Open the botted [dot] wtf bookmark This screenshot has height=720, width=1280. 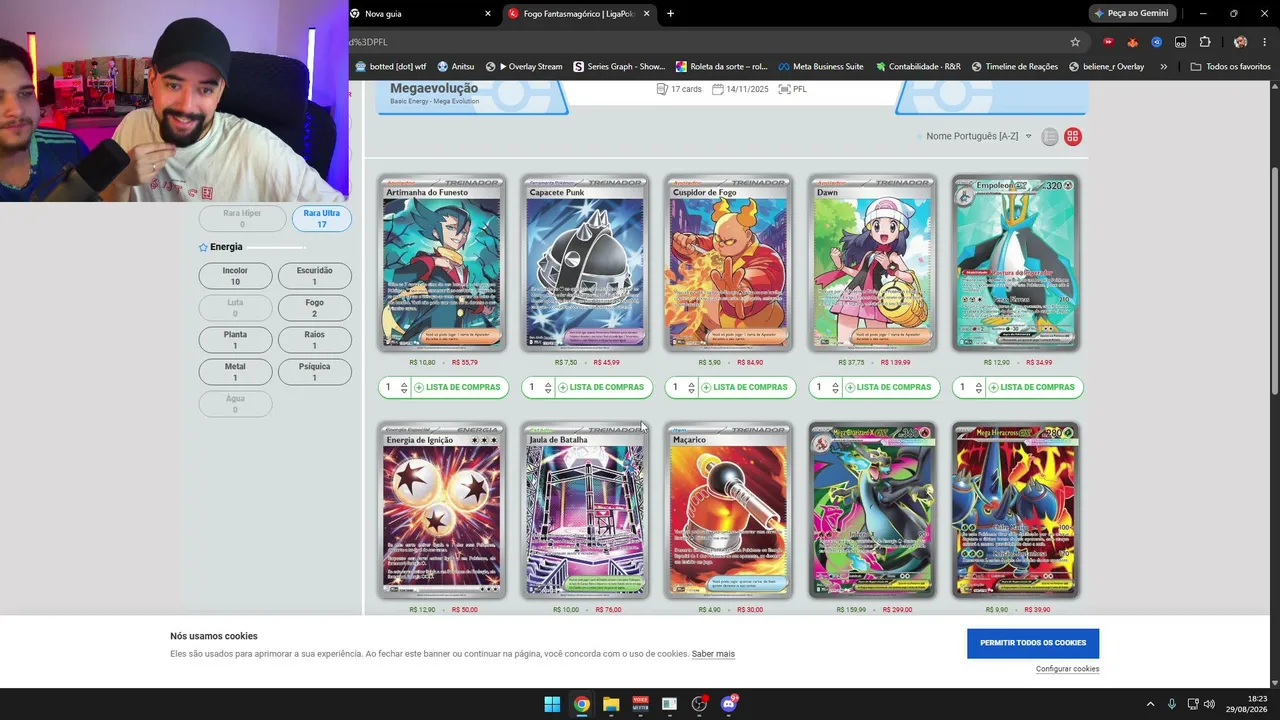(391, 67)
